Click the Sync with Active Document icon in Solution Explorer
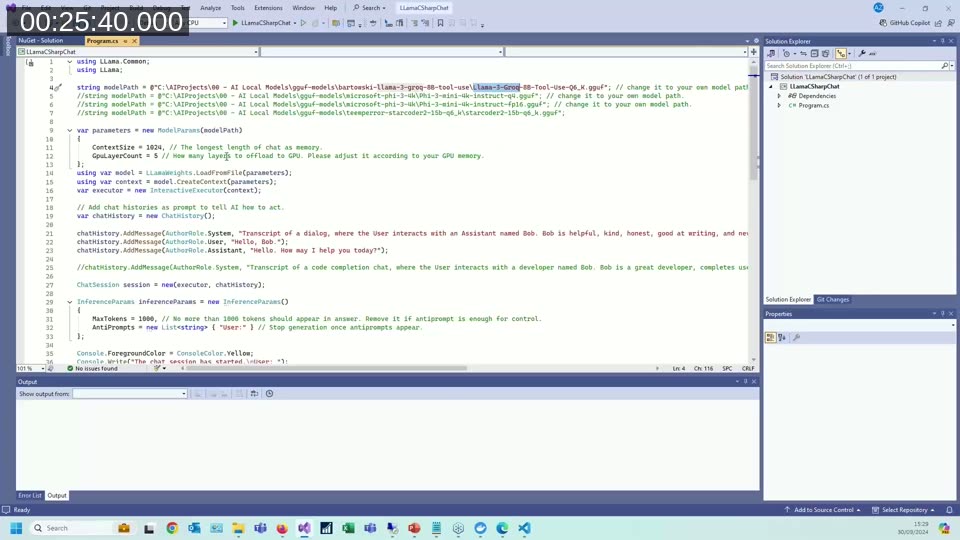 pos(803,54)
